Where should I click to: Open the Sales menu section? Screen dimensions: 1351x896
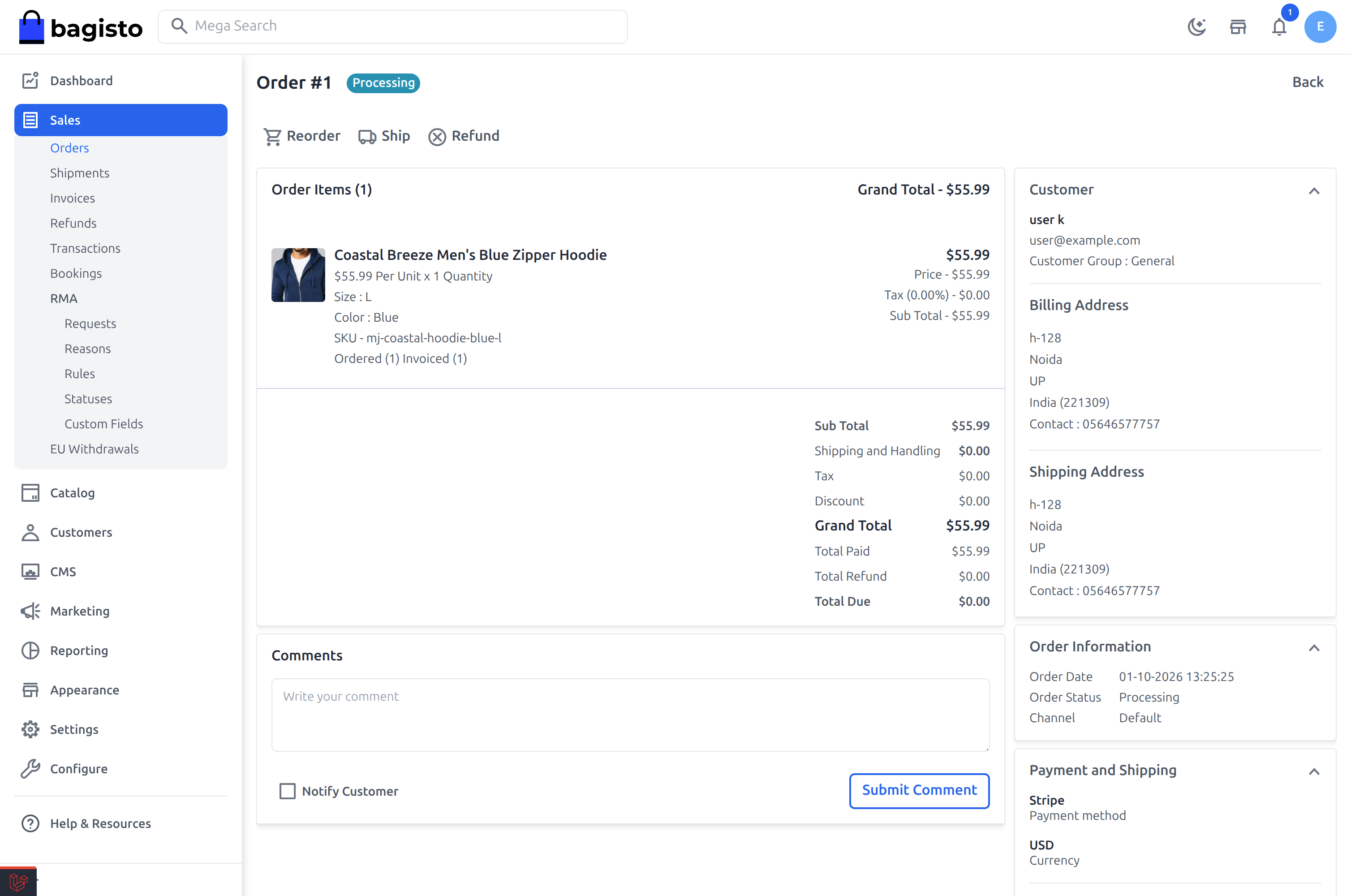click(x=120, y=120)
